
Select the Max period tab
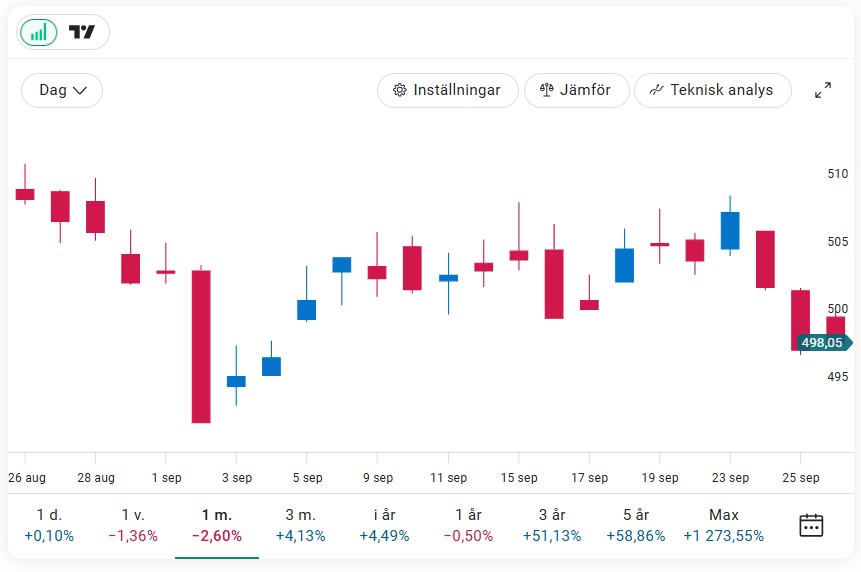(723, 525)
